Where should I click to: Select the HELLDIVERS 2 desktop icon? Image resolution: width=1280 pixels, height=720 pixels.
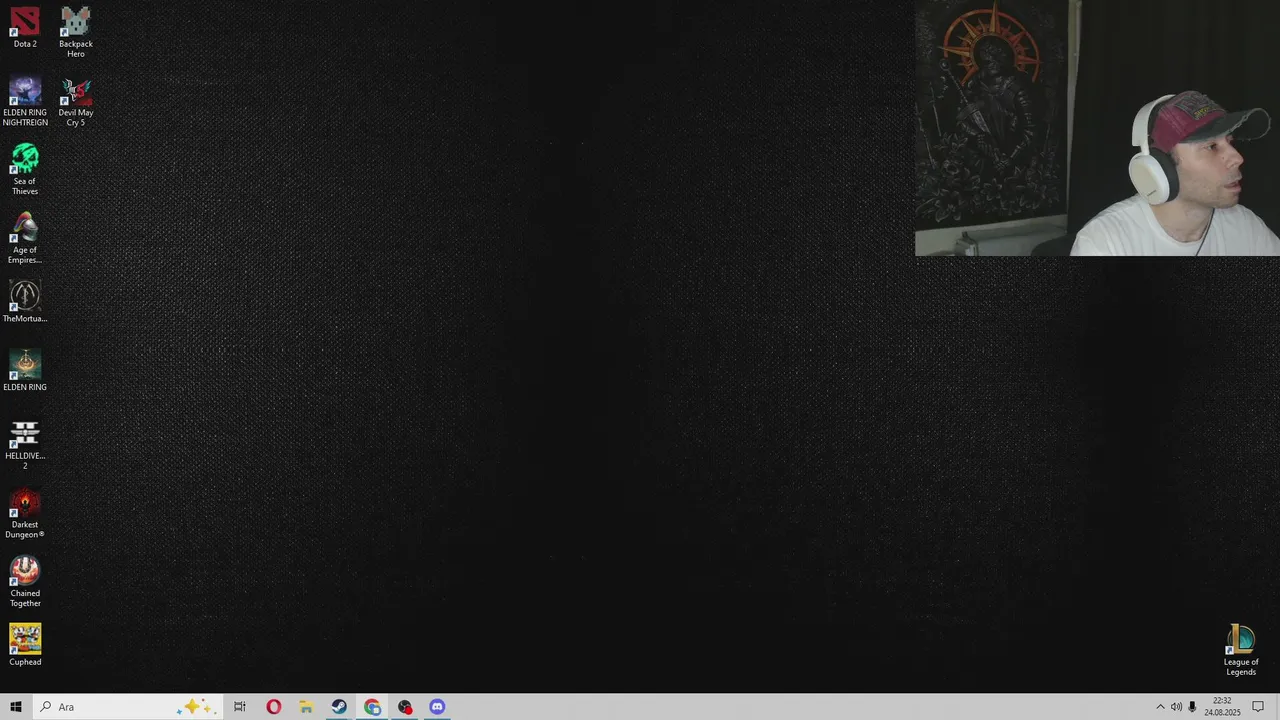pyautogui.click(x=25, y=445)
